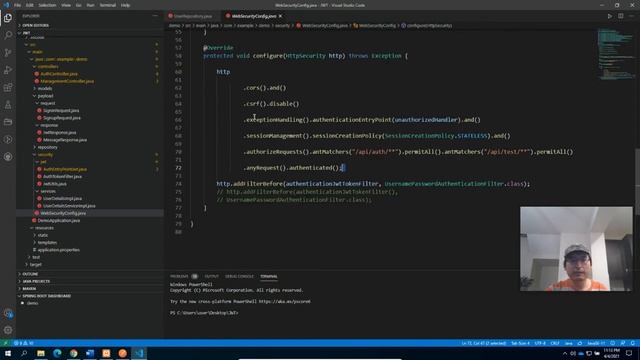Expand the MAVEN section
The image size is (640, 360).
[90, 289]
